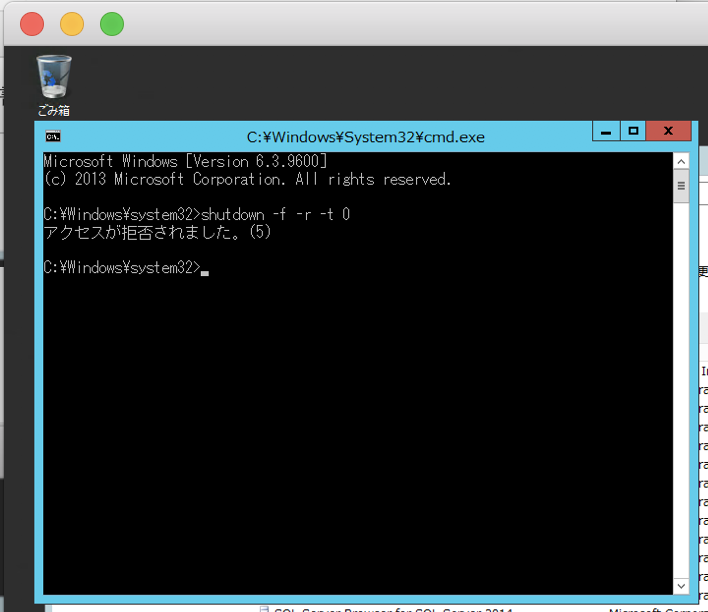Click the cmd scrollbar thumb
The height and width of the screenshot is (612, 708).
(681, 186)
